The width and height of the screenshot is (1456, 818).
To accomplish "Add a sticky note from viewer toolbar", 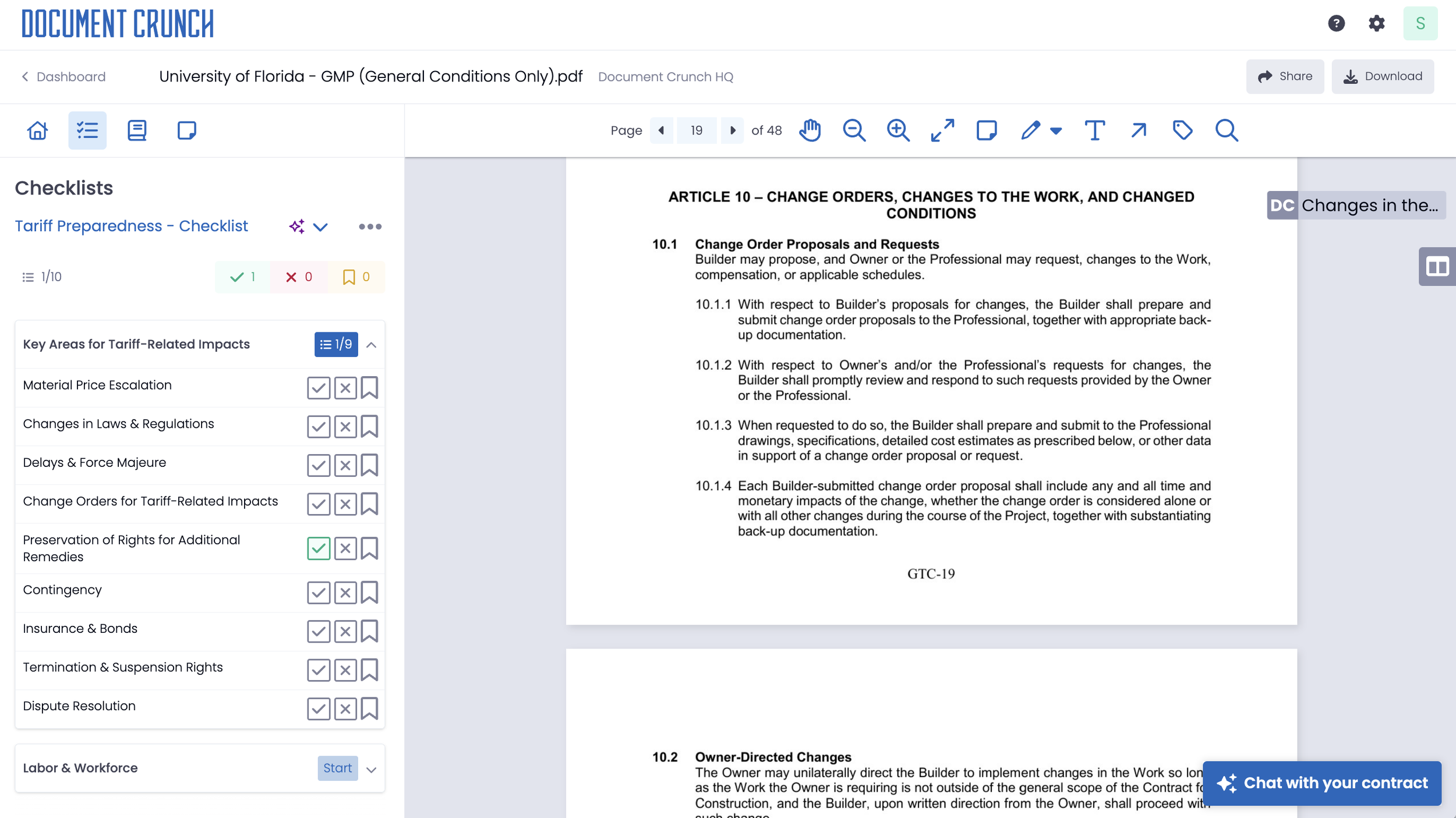I will (986, 130).
